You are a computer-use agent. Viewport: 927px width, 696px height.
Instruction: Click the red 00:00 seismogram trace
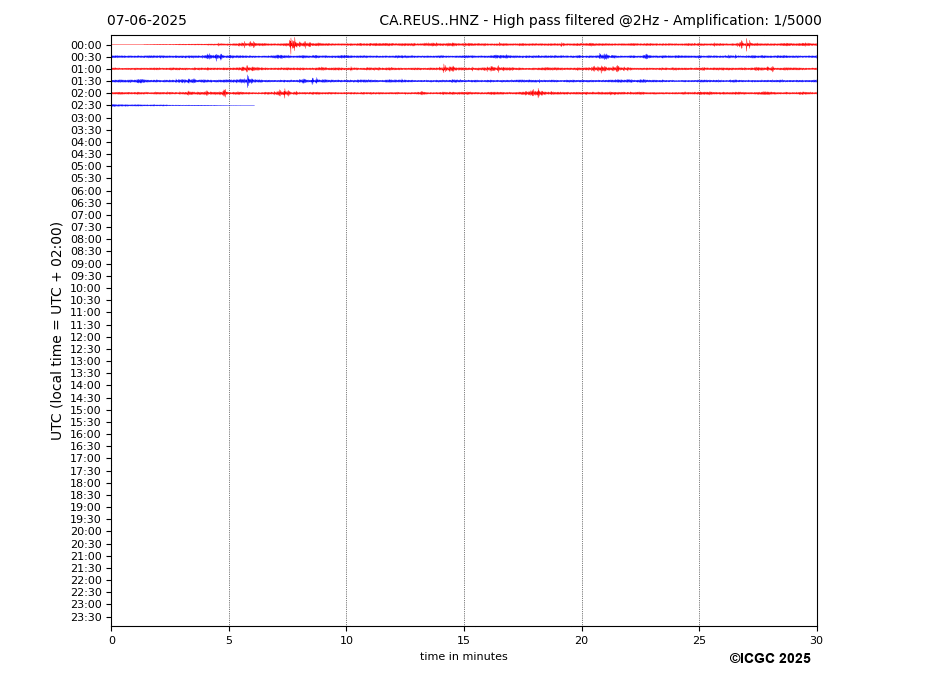[x=464, y=44]
